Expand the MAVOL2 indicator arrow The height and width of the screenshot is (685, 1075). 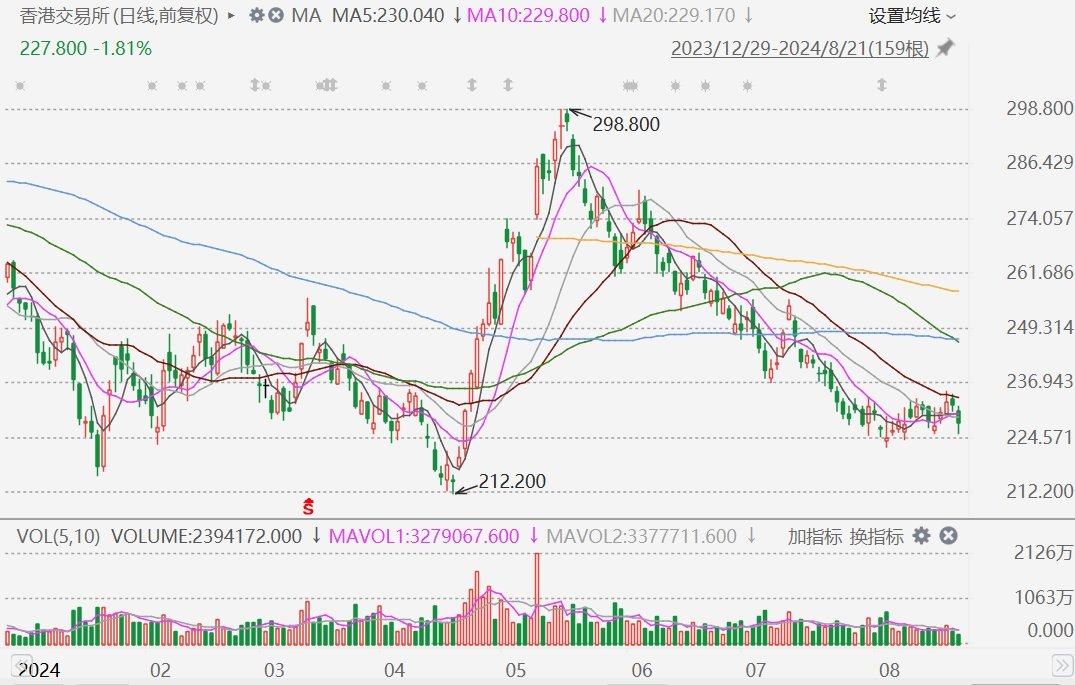752,536
